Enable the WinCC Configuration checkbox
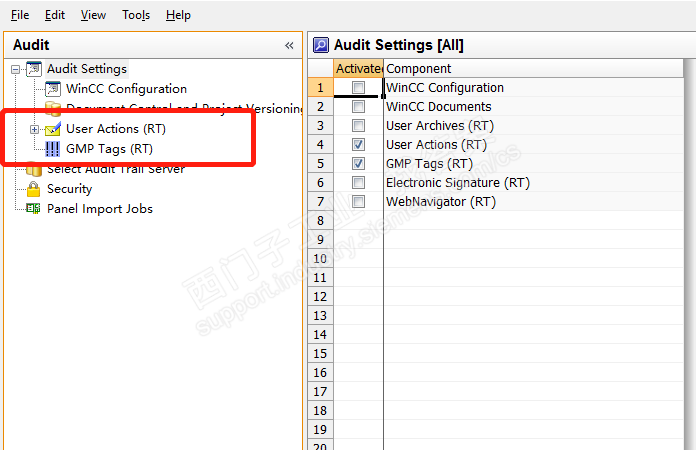 coord(358,88)
